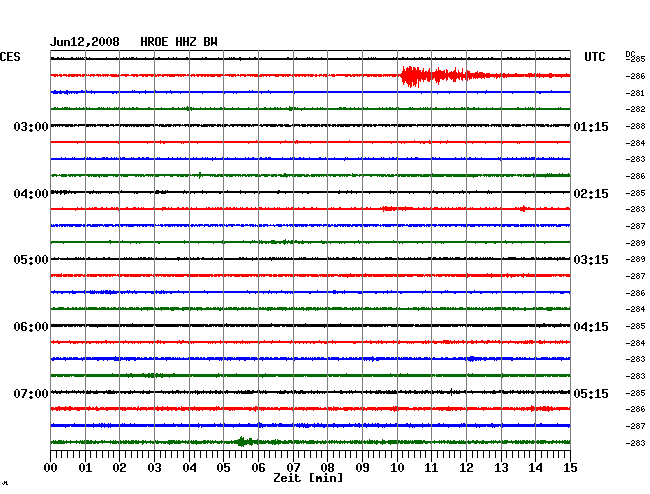Select the channel label HHZ
Screen dimensions: 650x494
point(186,42)
